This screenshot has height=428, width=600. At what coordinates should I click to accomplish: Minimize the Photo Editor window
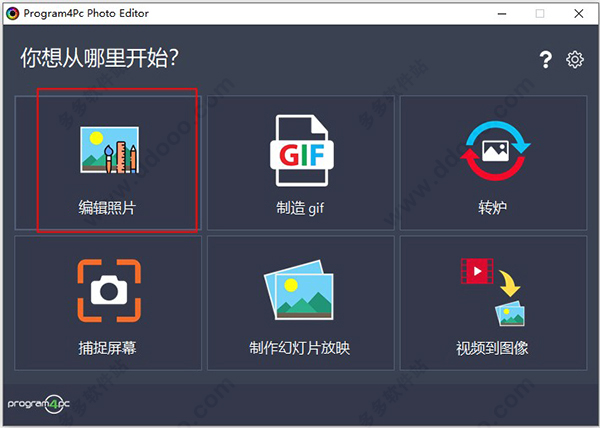pyautogui.click(x=502, y=14)
